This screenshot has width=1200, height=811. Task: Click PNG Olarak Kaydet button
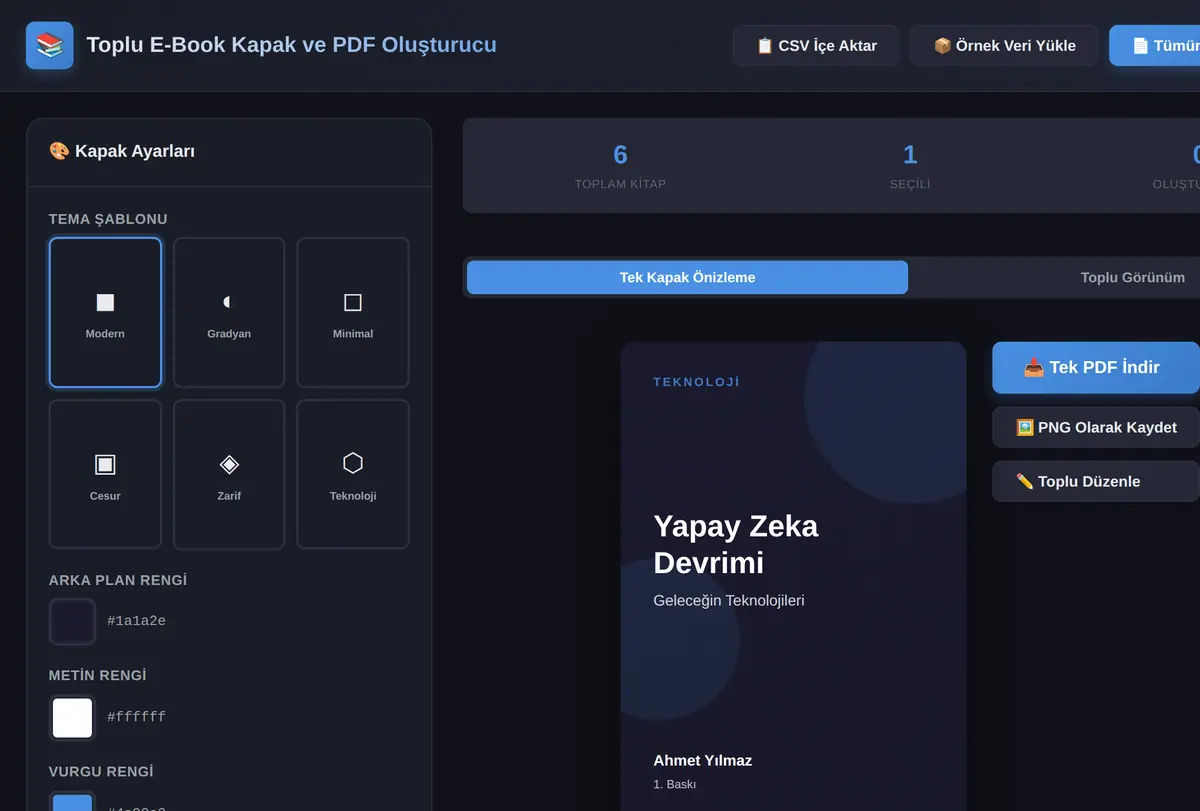(1096, 427)
